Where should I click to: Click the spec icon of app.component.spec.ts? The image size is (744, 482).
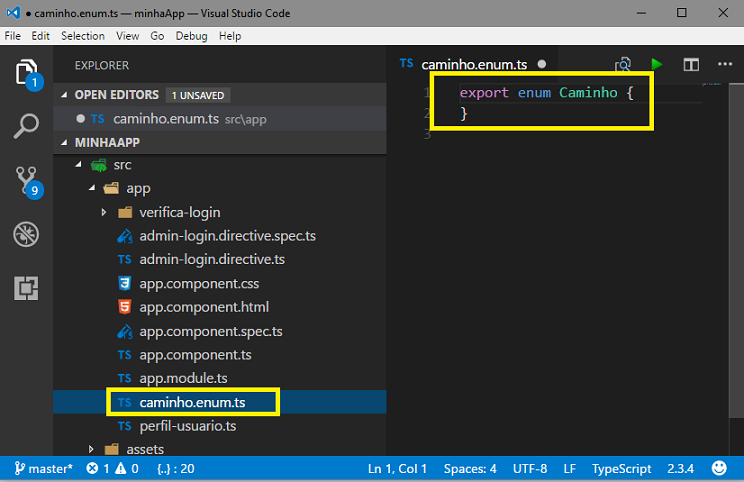[x=124, y=331]
